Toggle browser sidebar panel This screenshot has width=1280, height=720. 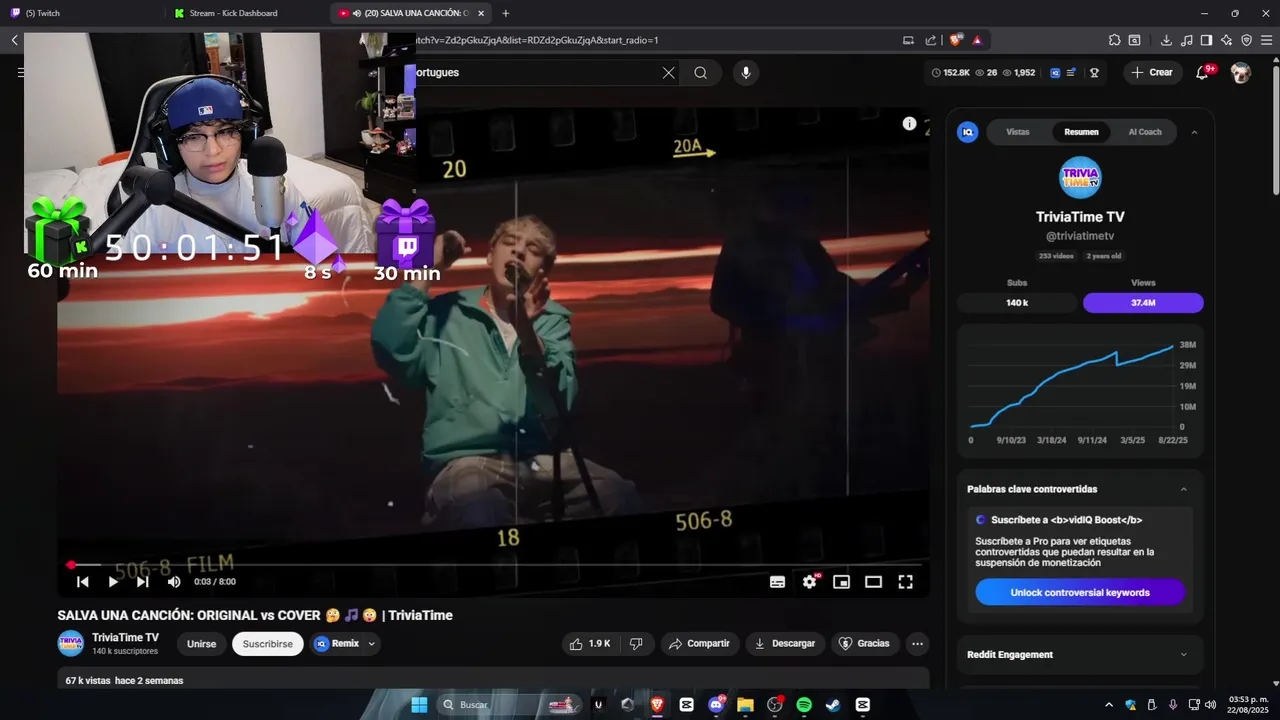[x=1206, y=40]
